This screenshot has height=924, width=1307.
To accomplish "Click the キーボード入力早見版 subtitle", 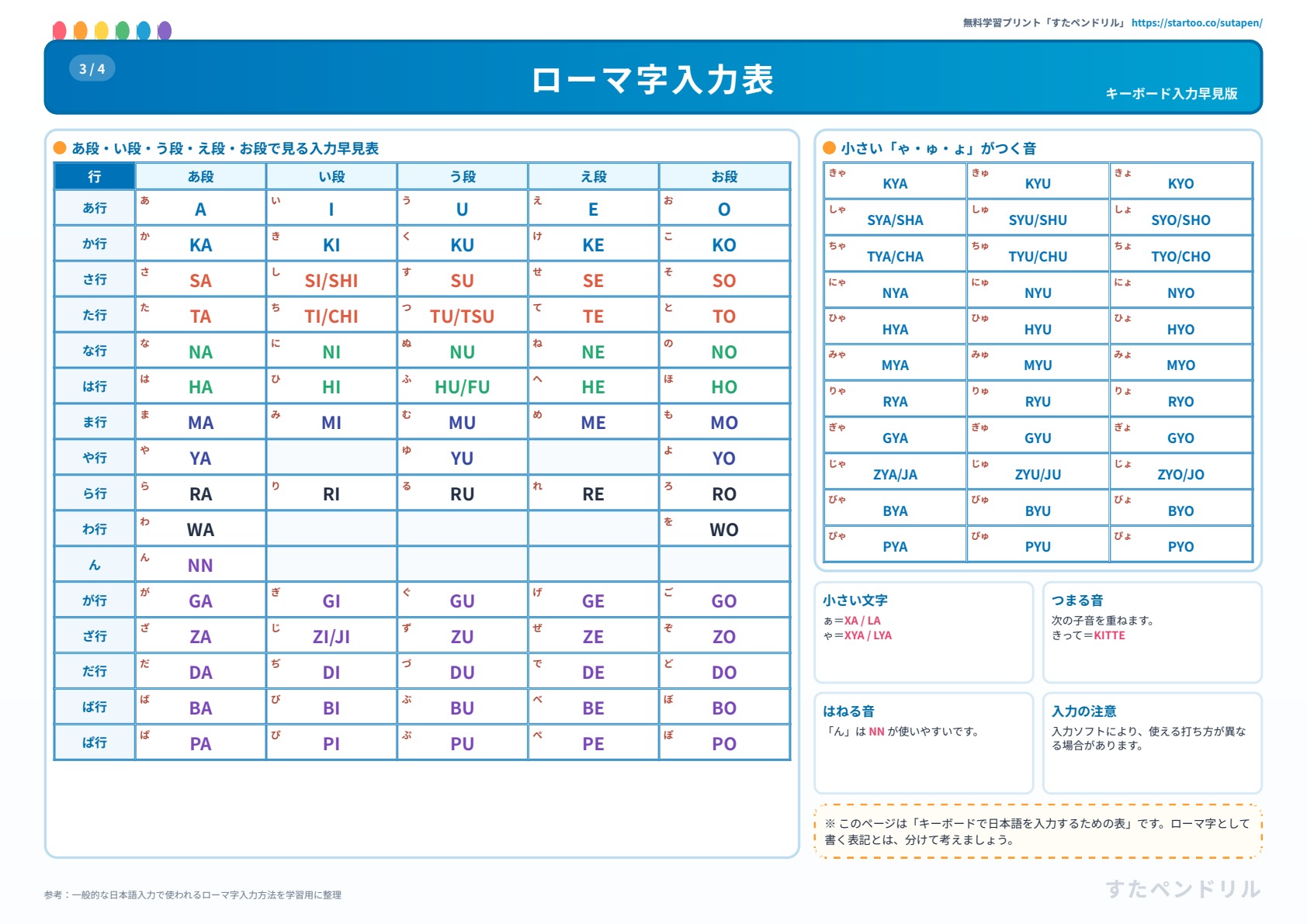I will click(x=1171, y=93).
